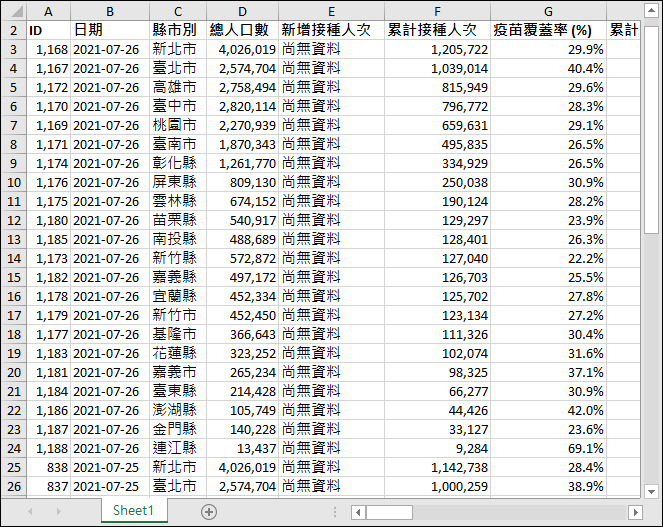Click horizontal scrollbar left arrow
663x527 pixels.
click(x=358, y=513)
